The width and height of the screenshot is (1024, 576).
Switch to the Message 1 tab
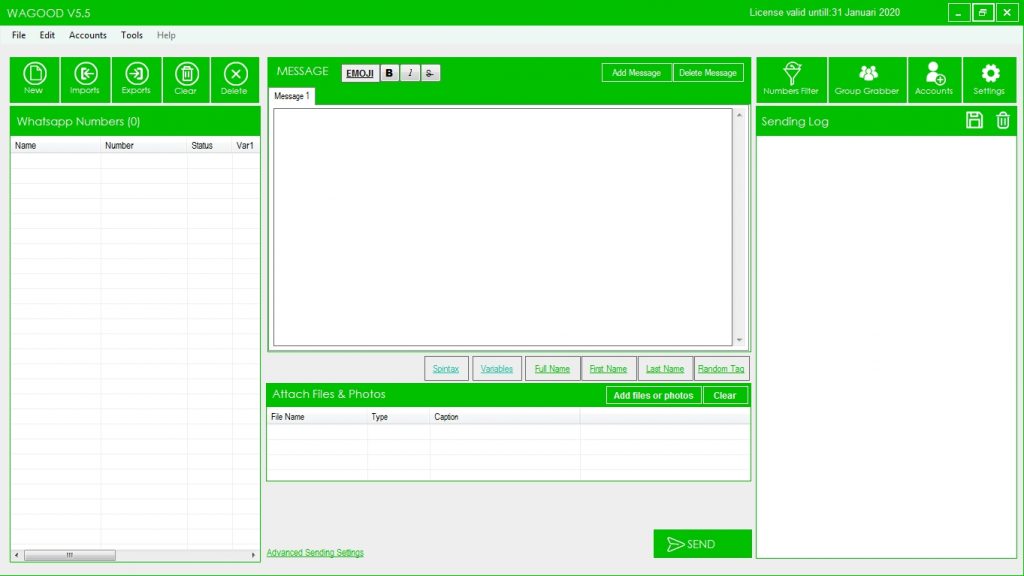point(293,96)
